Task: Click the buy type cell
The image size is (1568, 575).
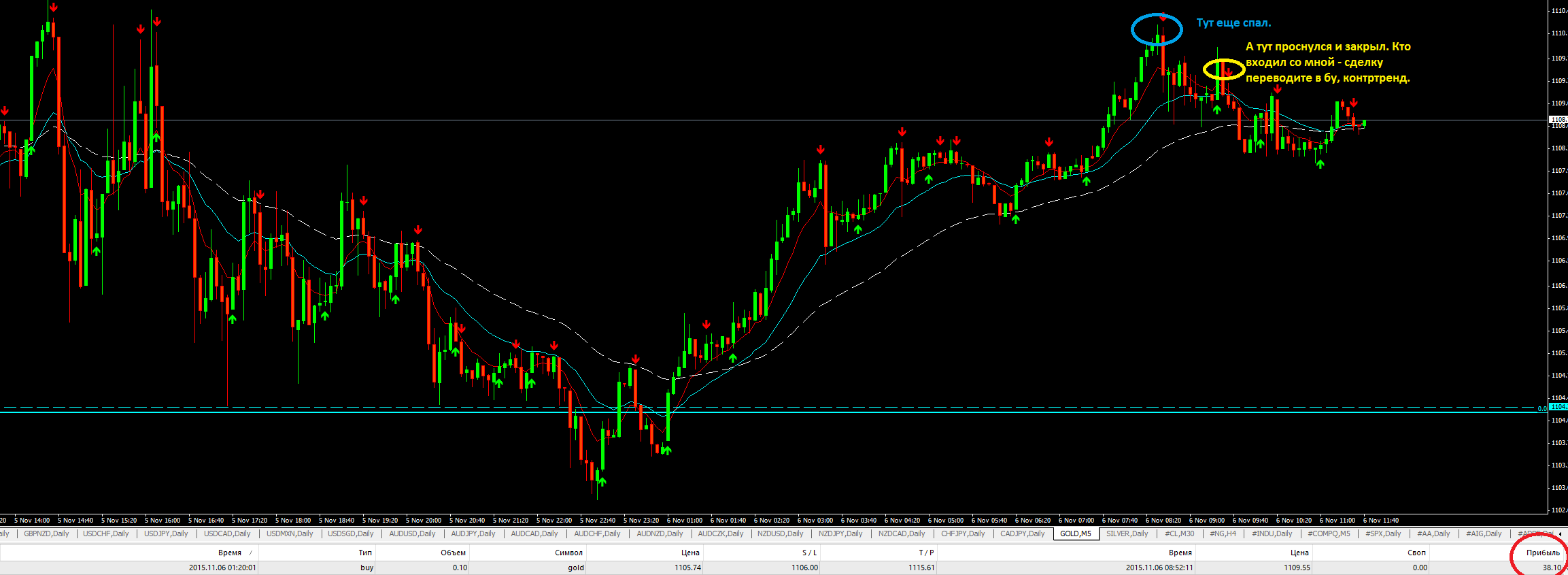Action: pyautogui.click(x=367, y=568)
